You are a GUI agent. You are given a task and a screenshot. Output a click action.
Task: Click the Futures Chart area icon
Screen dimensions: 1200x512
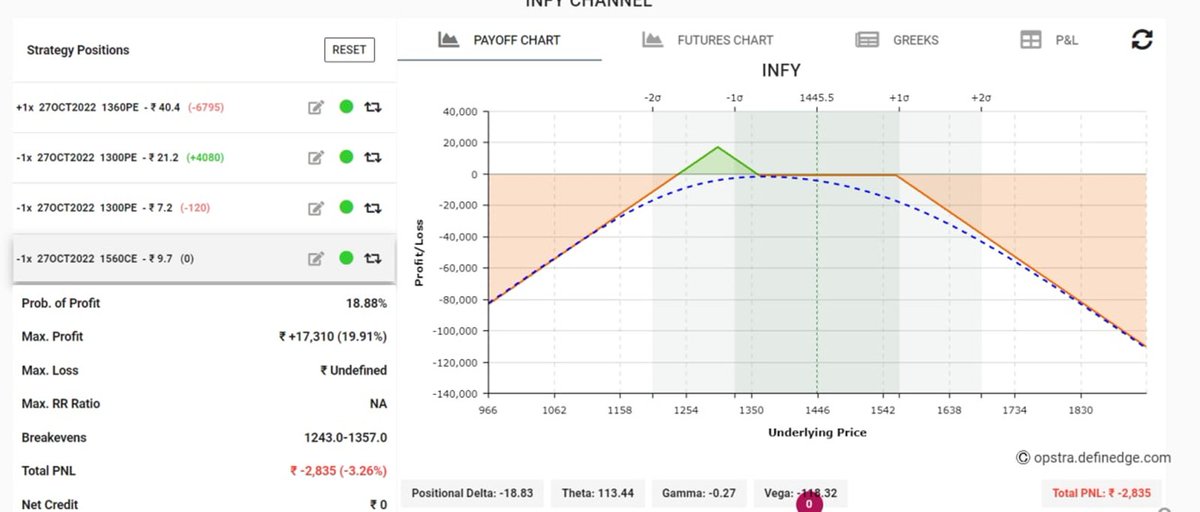[653, 39]
